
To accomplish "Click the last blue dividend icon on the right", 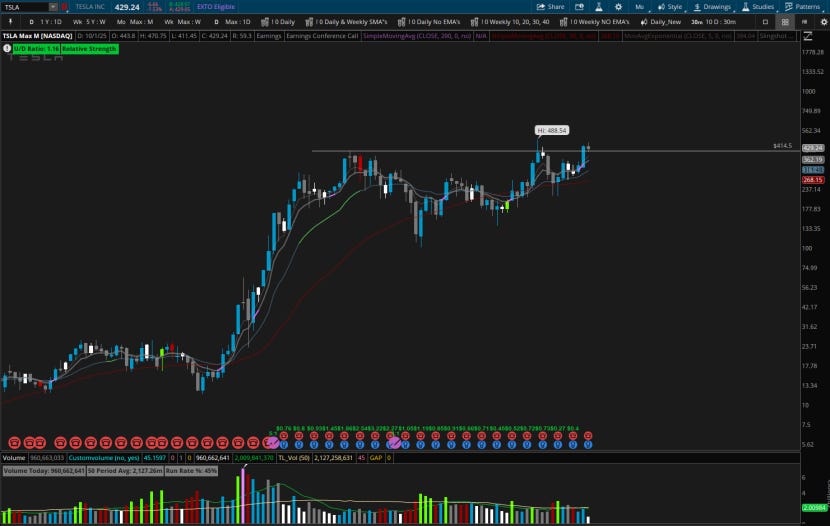I will [x=588, y=445].
